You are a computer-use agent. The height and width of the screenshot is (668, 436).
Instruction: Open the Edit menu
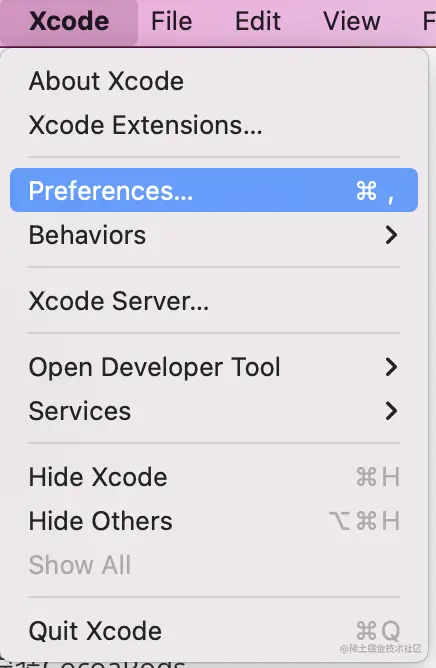coord(258,21)
